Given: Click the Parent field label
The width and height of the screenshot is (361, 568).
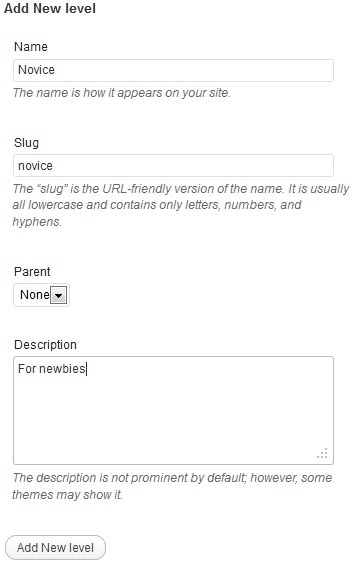Looking at the screenshot, I should click(32, 272).
